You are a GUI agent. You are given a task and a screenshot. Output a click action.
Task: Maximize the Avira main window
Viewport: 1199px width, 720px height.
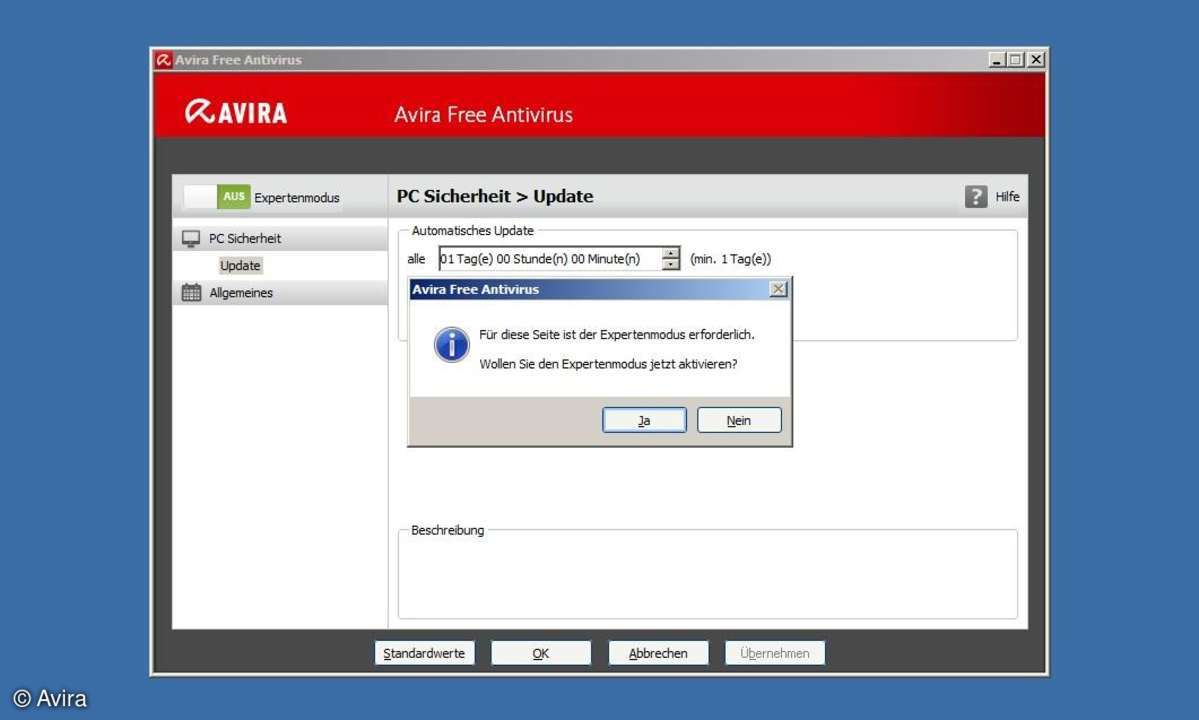1015,60
